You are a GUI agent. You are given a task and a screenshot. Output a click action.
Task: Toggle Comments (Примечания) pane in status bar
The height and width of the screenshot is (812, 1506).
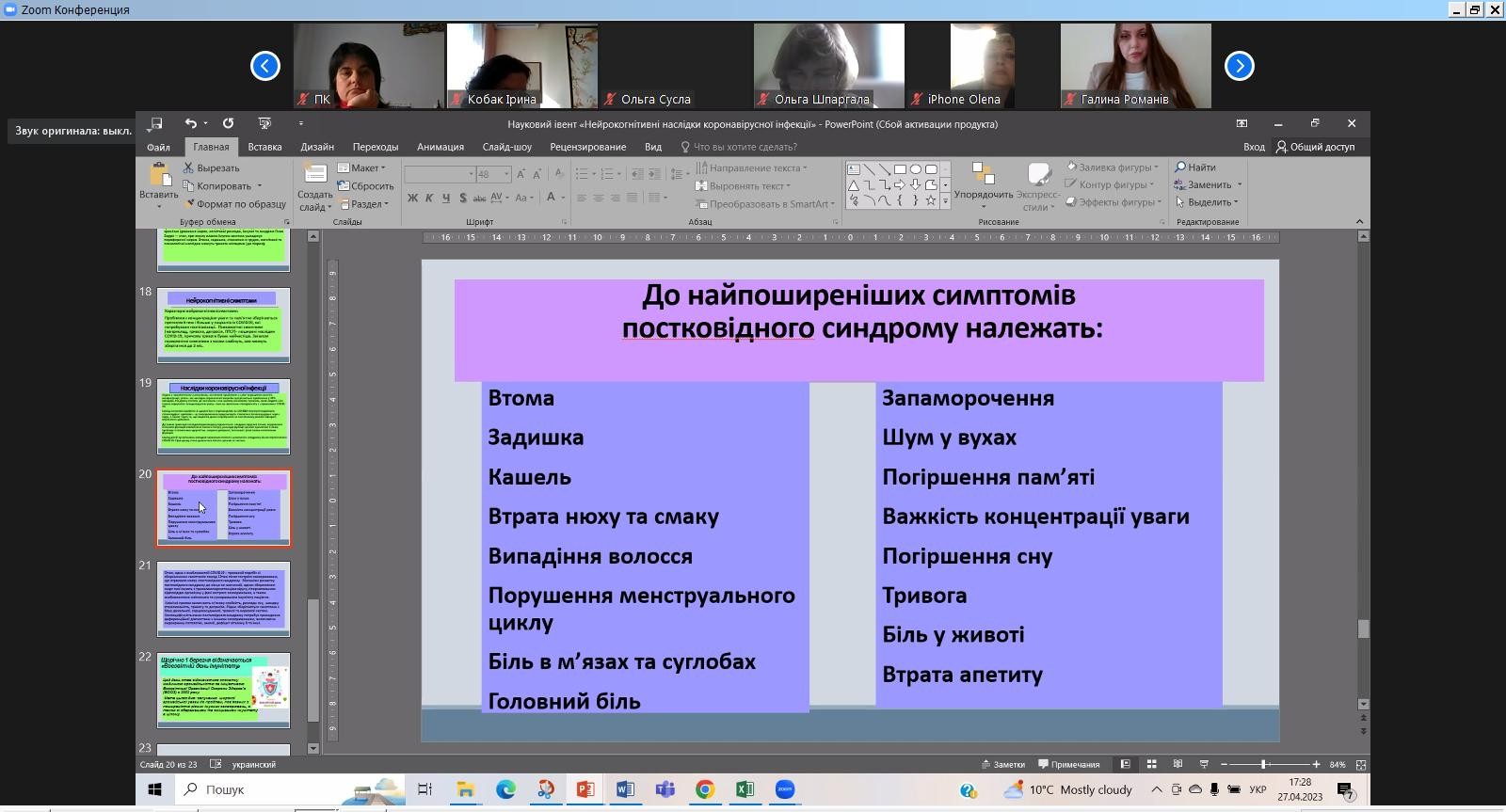[x=1068, y=764]
